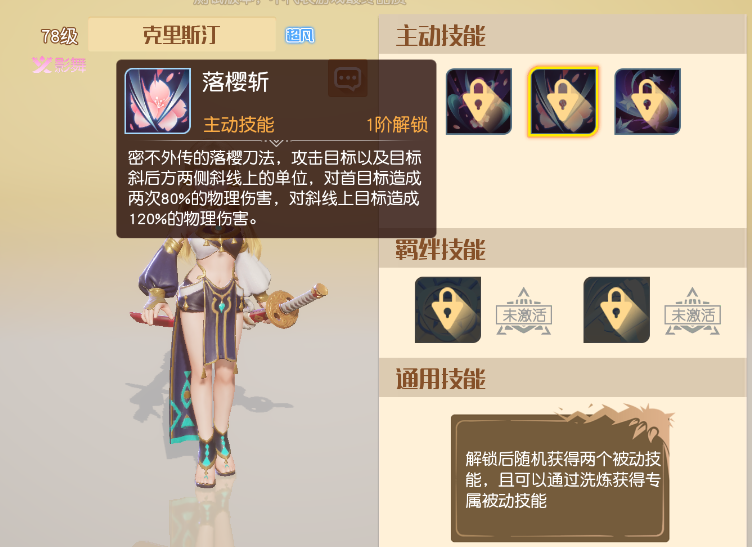The image size is (752, 547).
Task: Click the second 未激活 badge
Action: (693, 312)
